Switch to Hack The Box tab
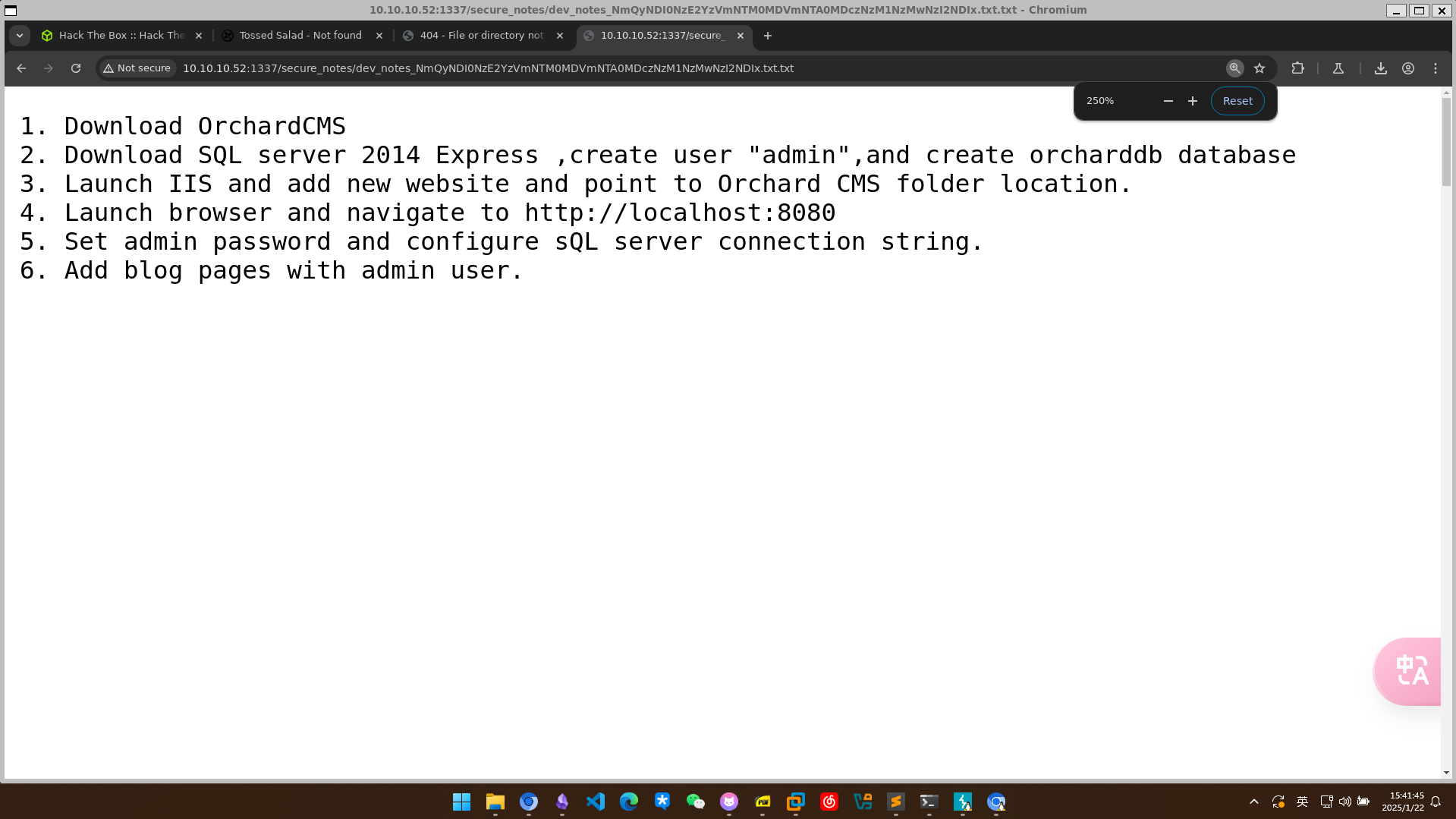Image resolution: width=1456 pixels, height=819 pixels. pyautogui.click(x=121, y=36)
